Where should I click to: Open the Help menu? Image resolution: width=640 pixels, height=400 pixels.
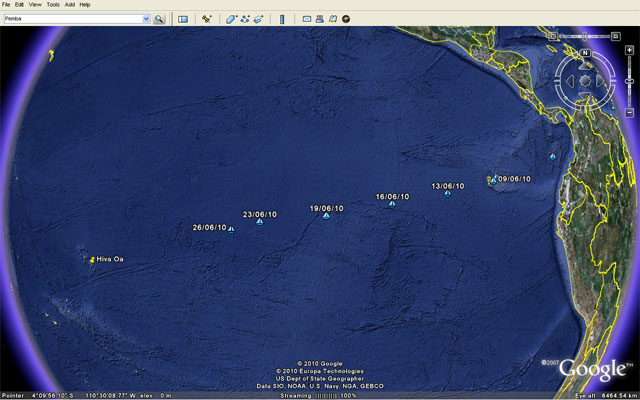84,4
